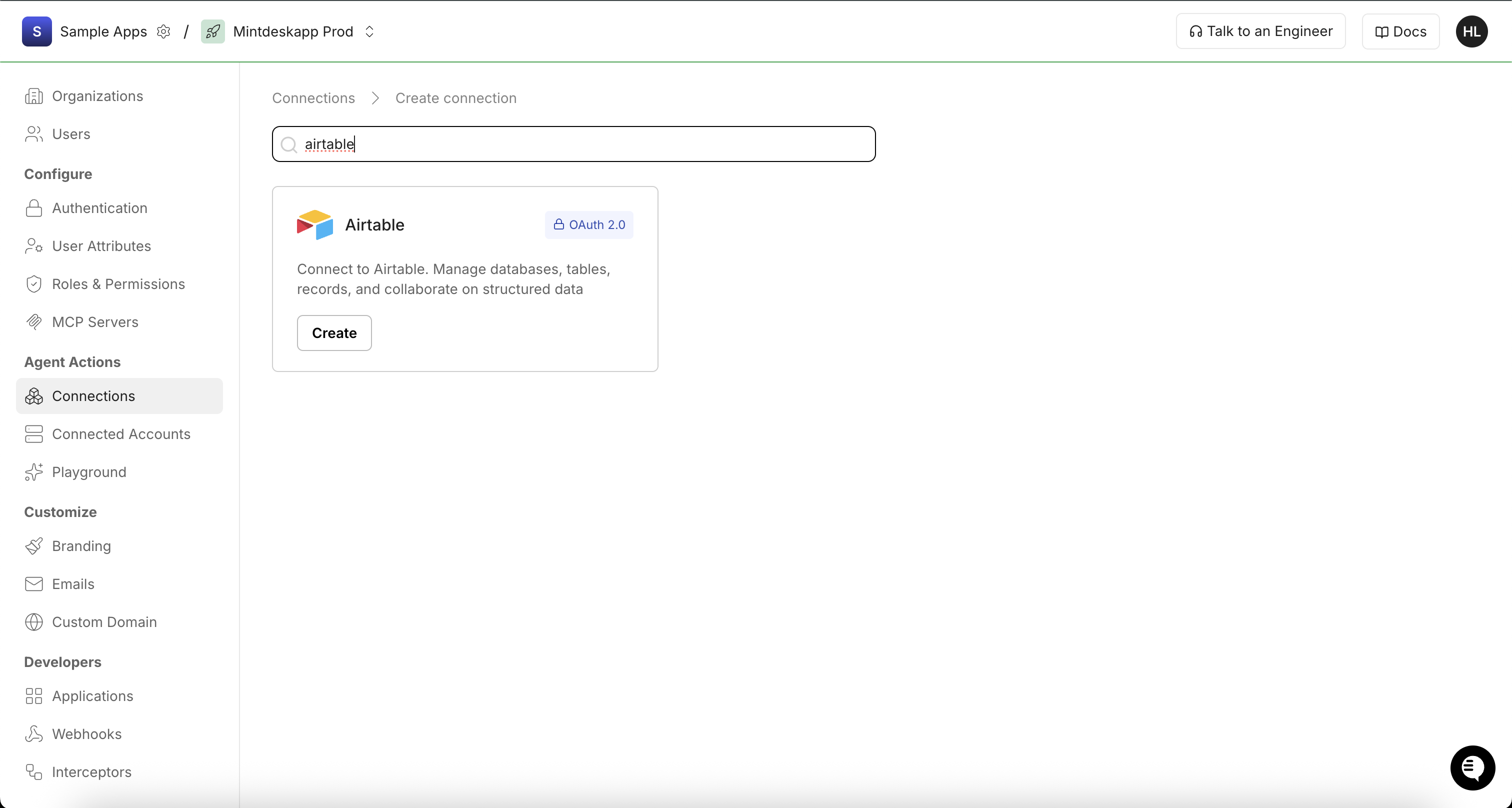Click the Create button on the Airtable card
The height and width of the screenshot is (808, 1512).
coord(333,332)
